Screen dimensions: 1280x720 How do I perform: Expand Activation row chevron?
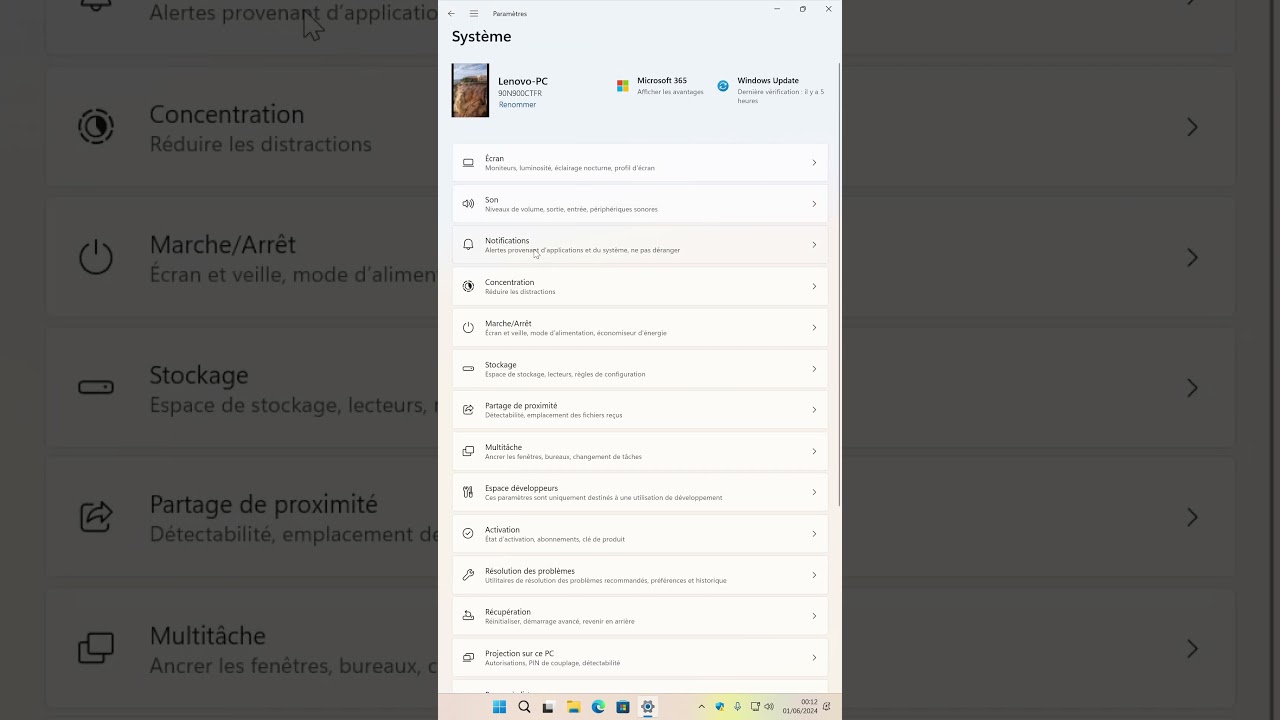[x=814, y=534]
